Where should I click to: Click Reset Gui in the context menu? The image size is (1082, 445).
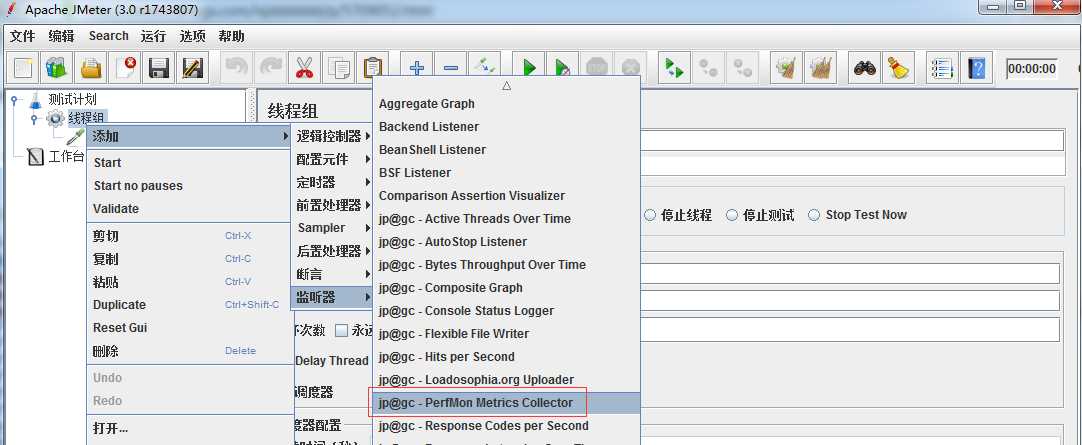click(x=188, y=328)
